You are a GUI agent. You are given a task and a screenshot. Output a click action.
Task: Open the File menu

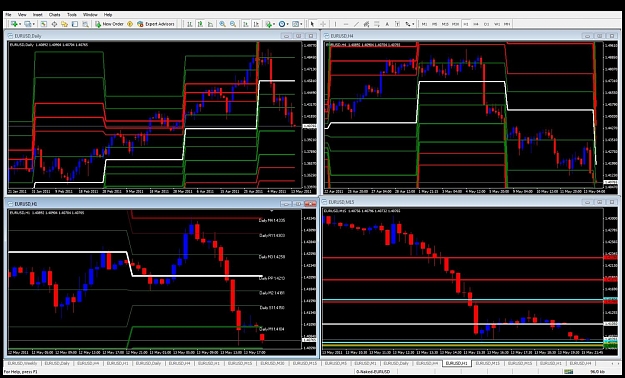[x=8, y=15]
